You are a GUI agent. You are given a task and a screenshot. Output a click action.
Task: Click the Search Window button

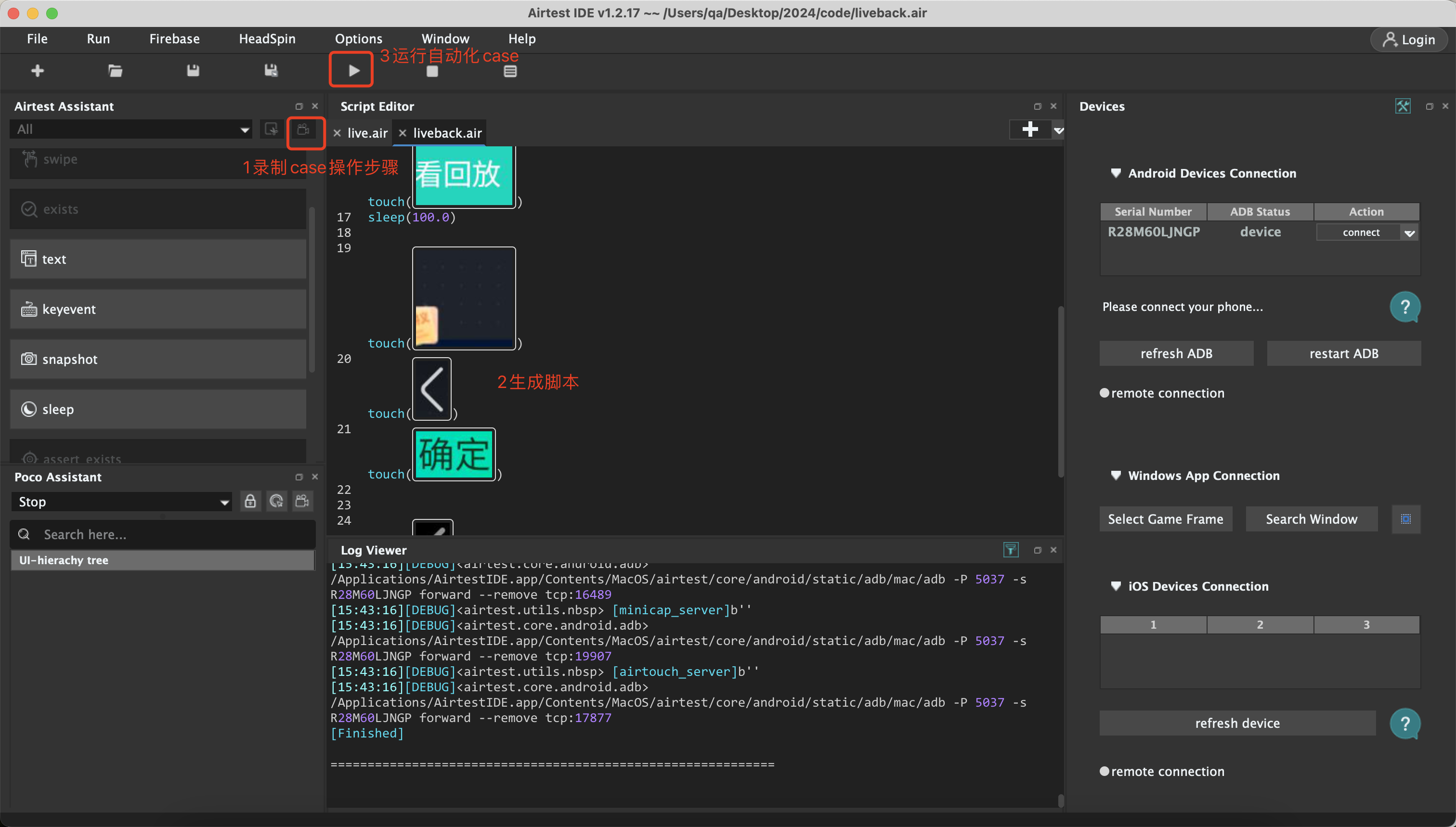point(1311,518)
